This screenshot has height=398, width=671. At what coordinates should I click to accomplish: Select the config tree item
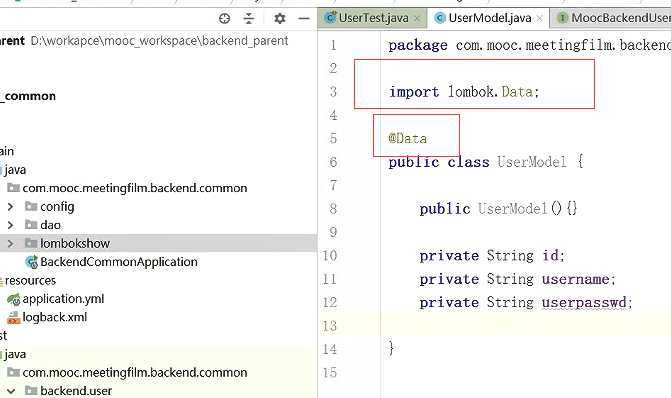57,207
